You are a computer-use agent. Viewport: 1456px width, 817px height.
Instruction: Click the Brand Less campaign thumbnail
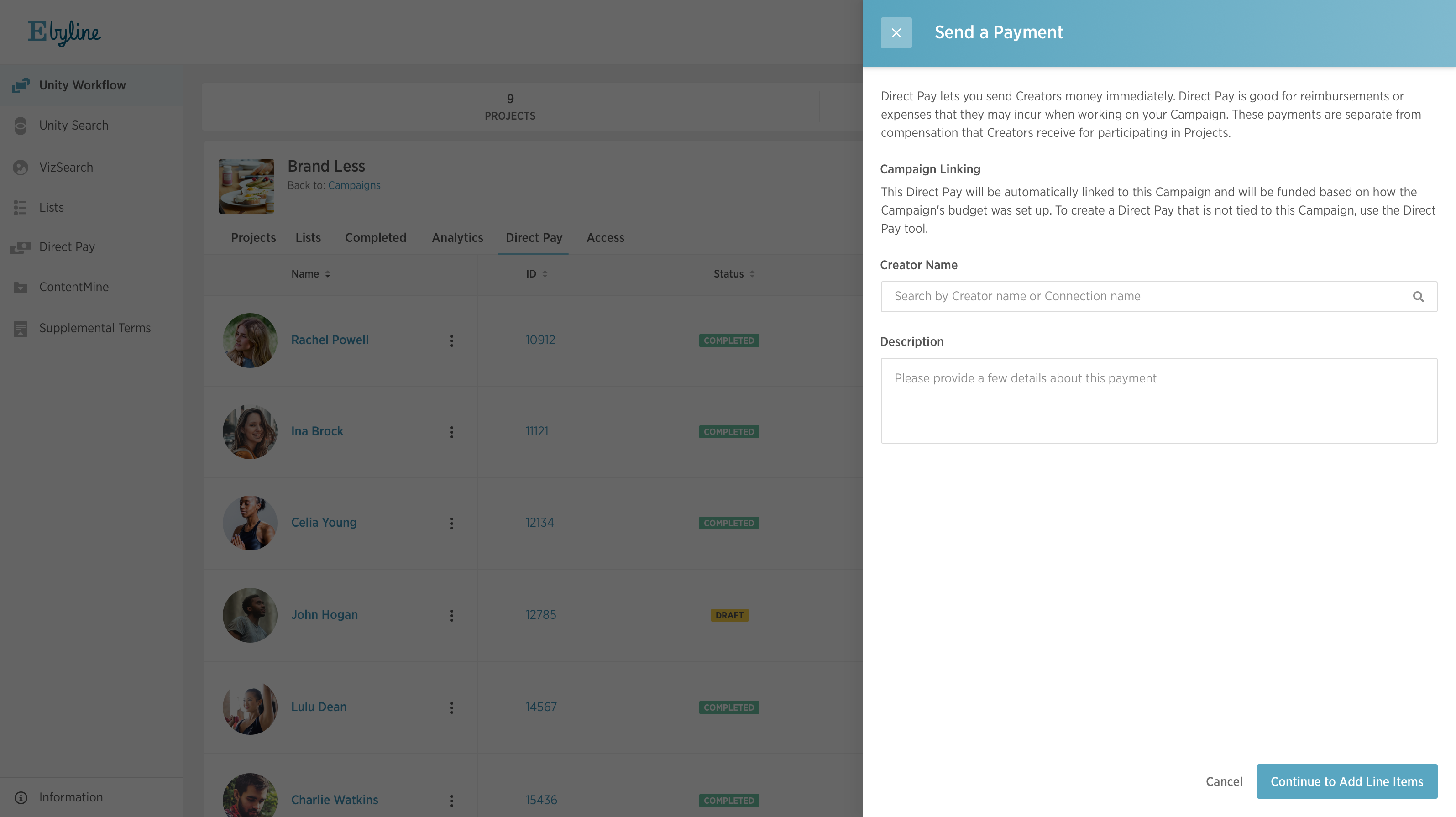[246, 186]
